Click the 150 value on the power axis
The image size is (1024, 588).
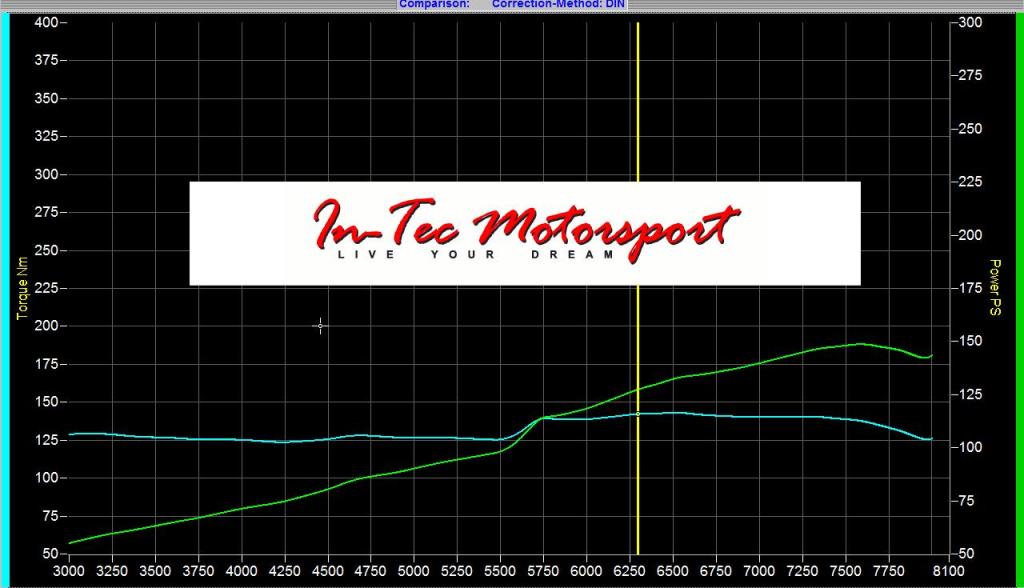pos(970,341)
